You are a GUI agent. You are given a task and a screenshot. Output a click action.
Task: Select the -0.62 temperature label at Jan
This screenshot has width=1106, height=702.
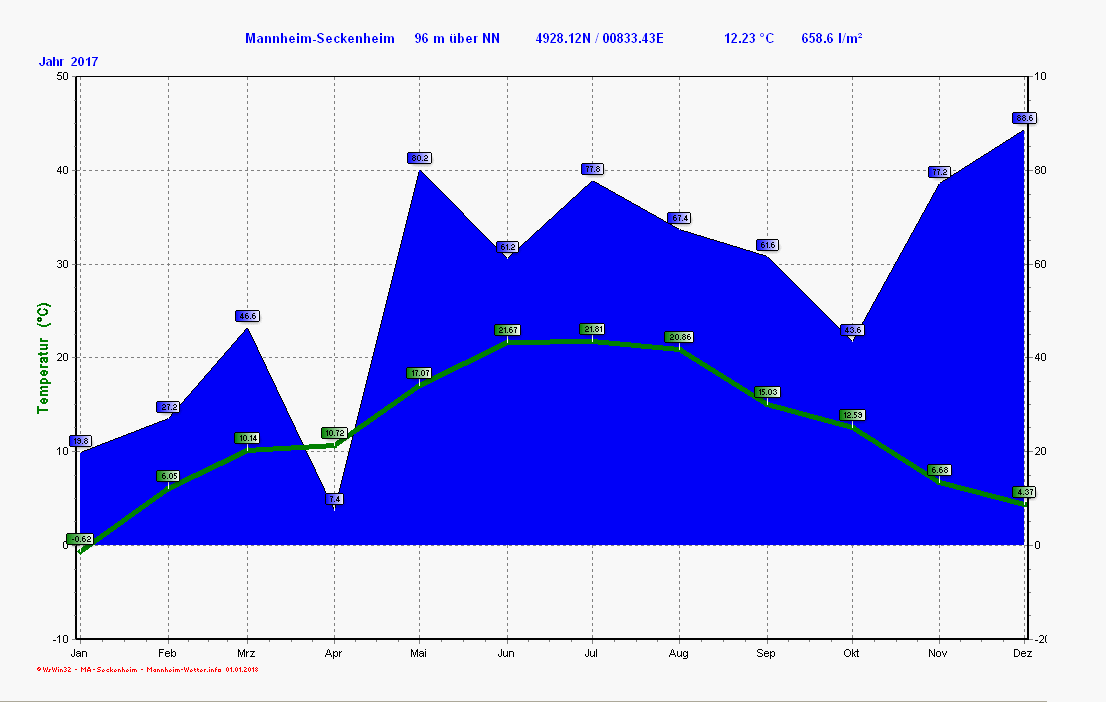point(80,539)
